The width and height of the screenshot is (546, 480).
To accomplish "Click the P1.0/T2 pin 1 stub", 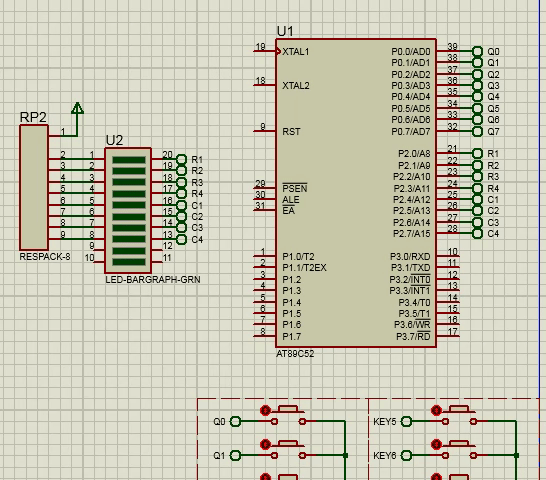I will click(x=265, y=256).
